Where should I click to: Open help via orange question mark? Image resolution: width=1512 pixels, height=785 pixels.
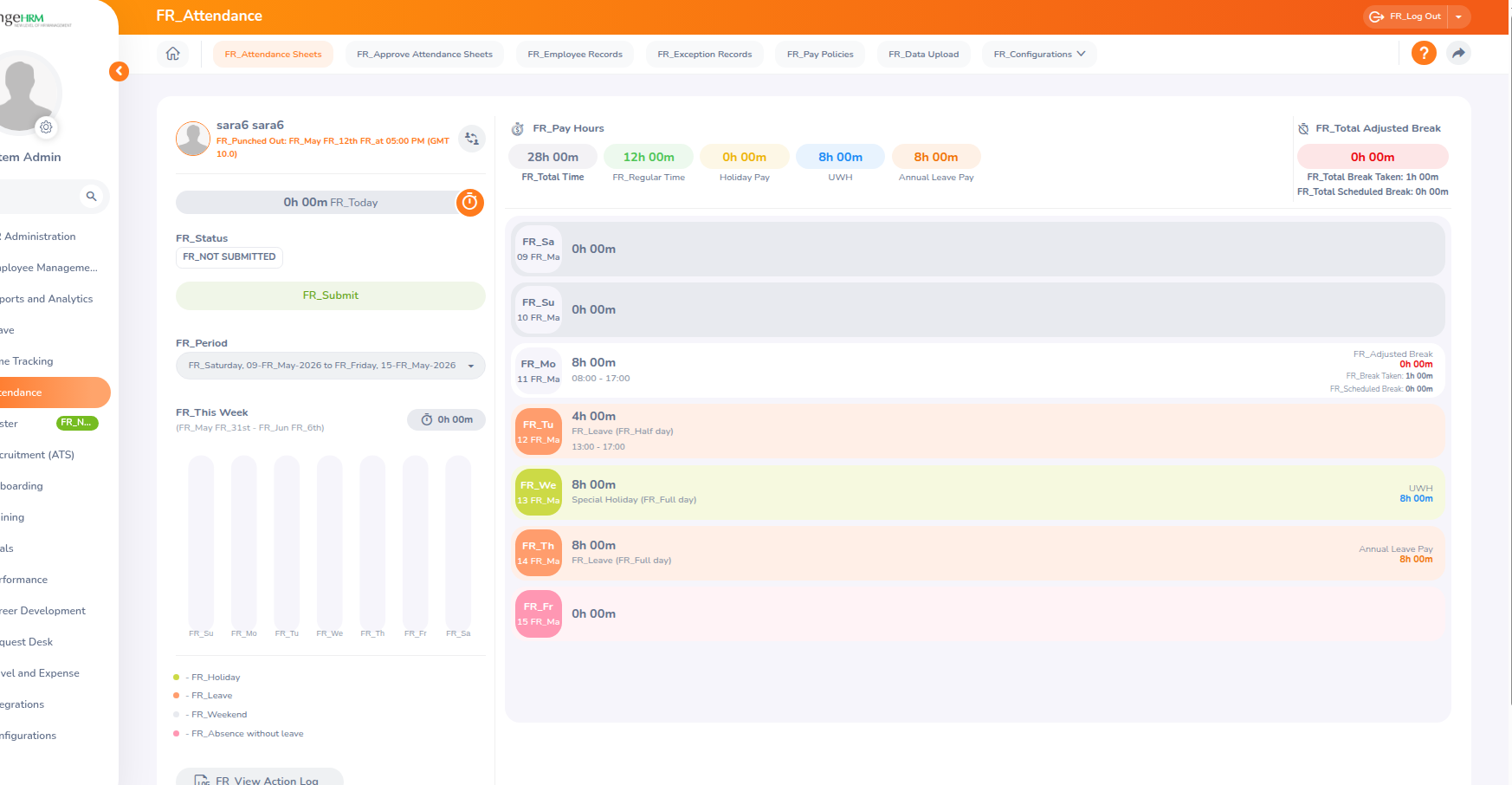pos(1424,54)
